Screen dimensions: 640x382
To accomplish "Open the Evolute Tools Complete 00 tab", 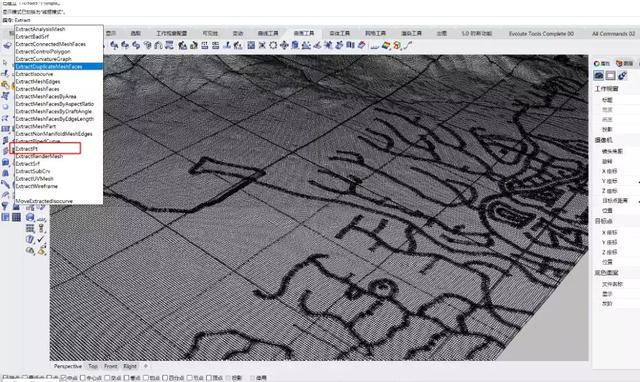I will 541,33.
